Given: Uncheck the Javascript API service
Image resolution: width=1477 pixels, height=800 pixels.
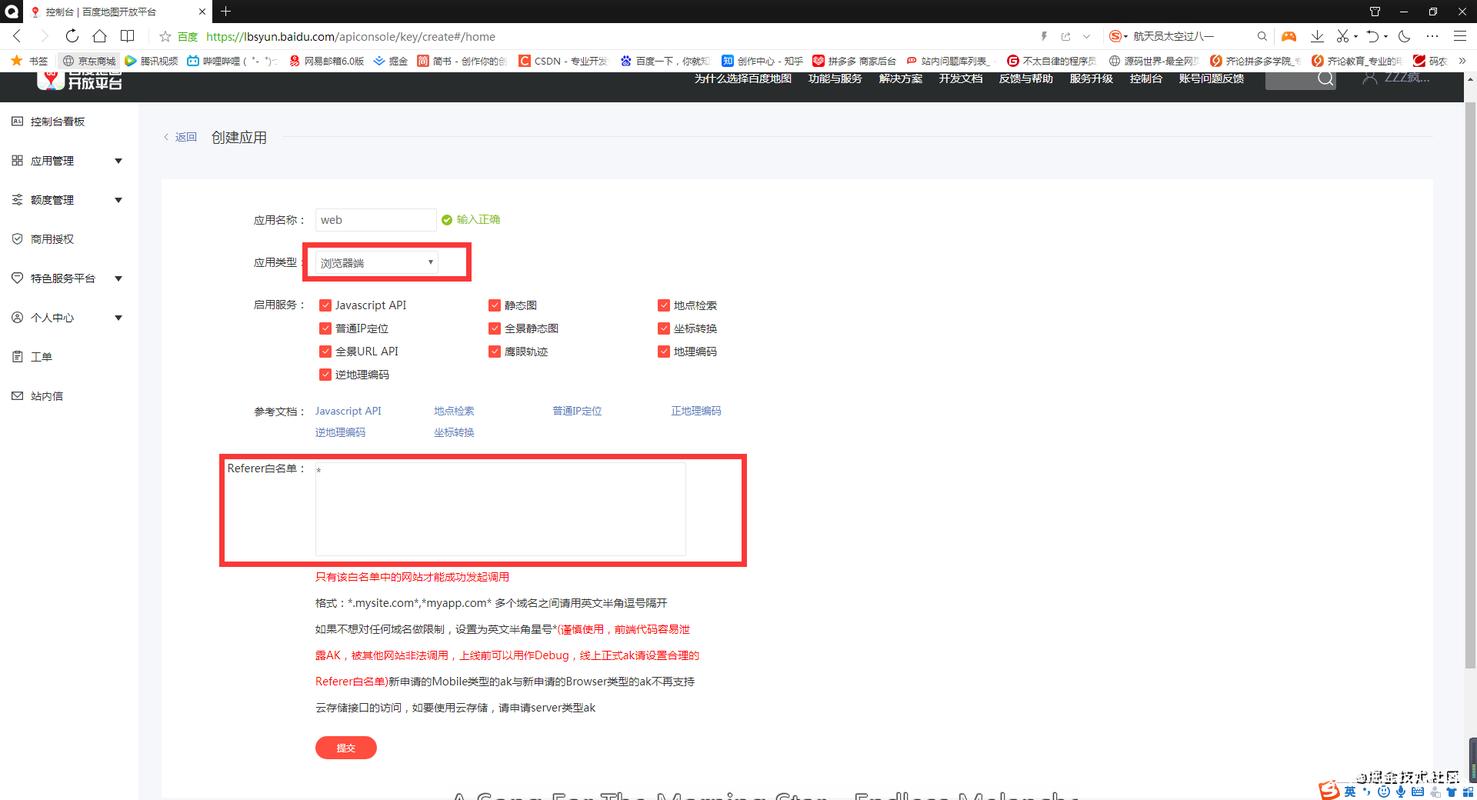Looking at the screenshot, I should (325, 305).
